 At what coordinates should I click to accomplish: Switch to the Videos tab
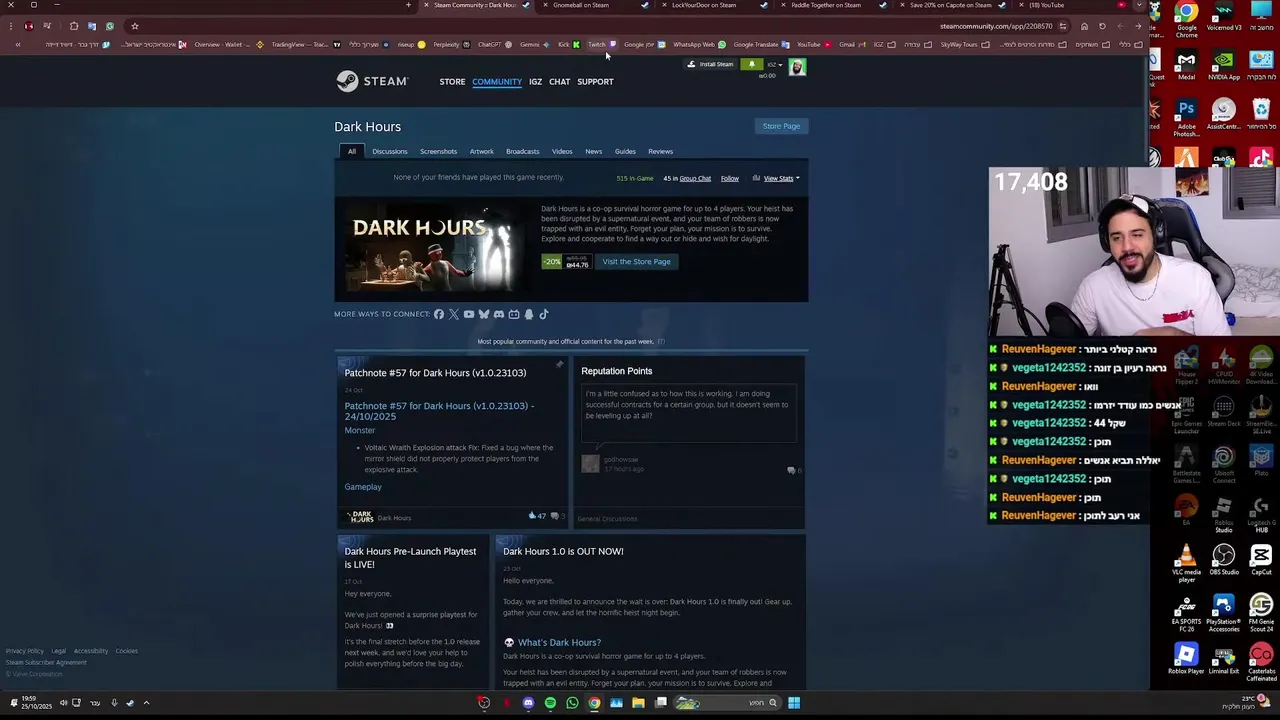tap(562, 151)
